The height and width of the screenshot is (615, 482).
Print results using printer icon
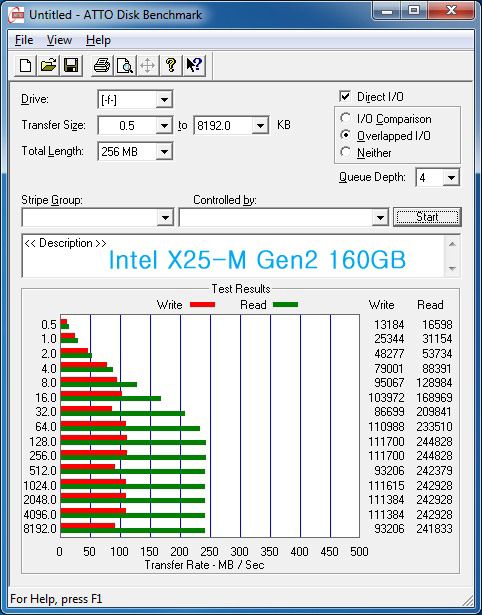point(102,65)
